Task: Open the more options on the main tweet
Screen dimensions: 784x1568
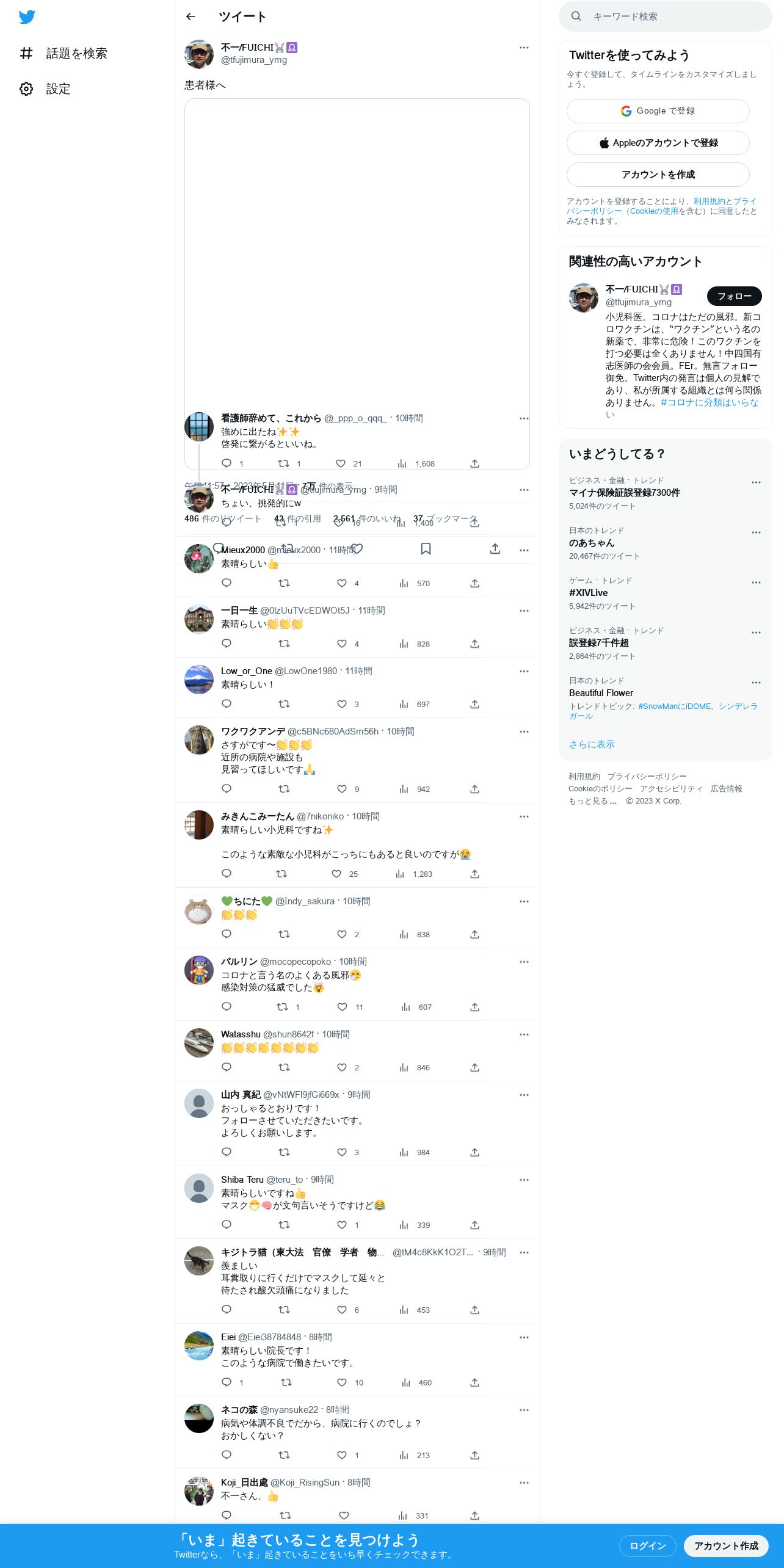Action: tap(524, 48)
